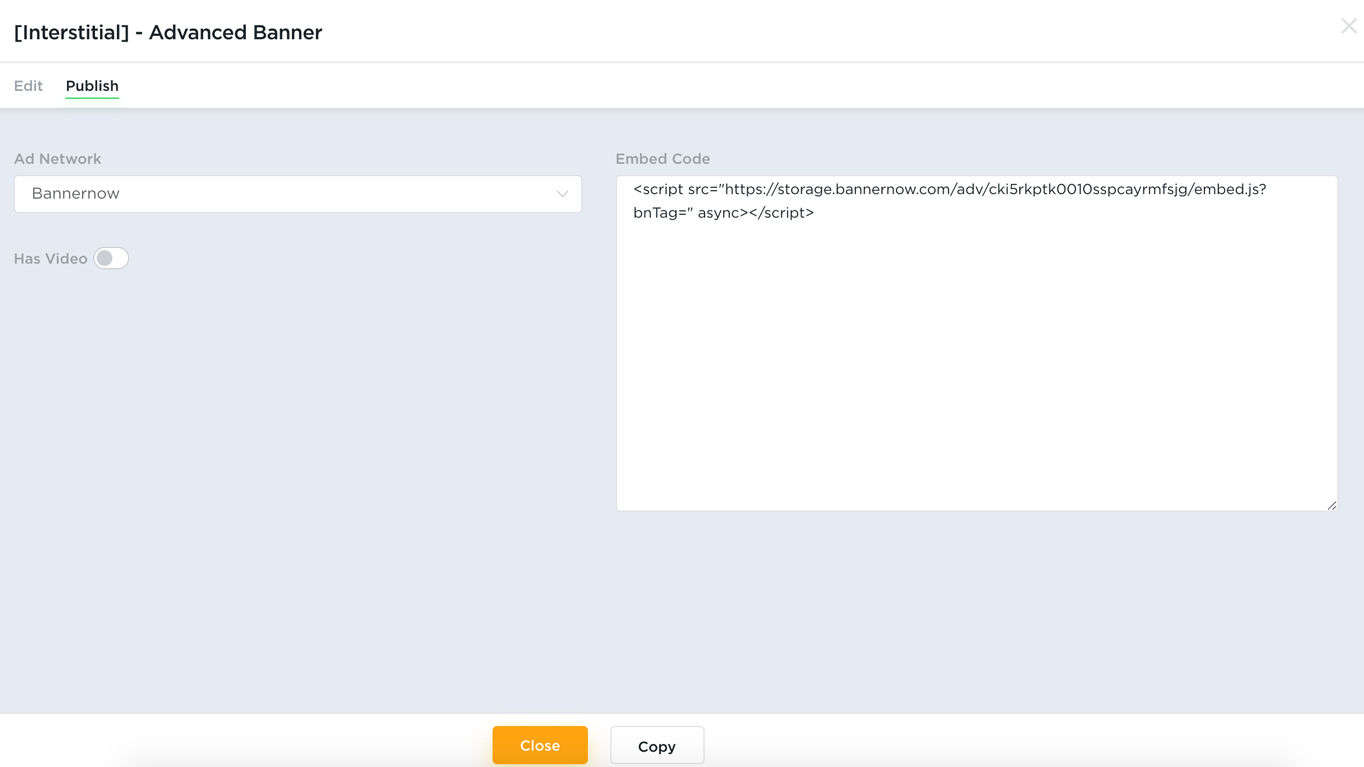Screen dimensions: 1364x767
Task: Open the Ad Network dropdown showing Bannernow
Action: 298,194
